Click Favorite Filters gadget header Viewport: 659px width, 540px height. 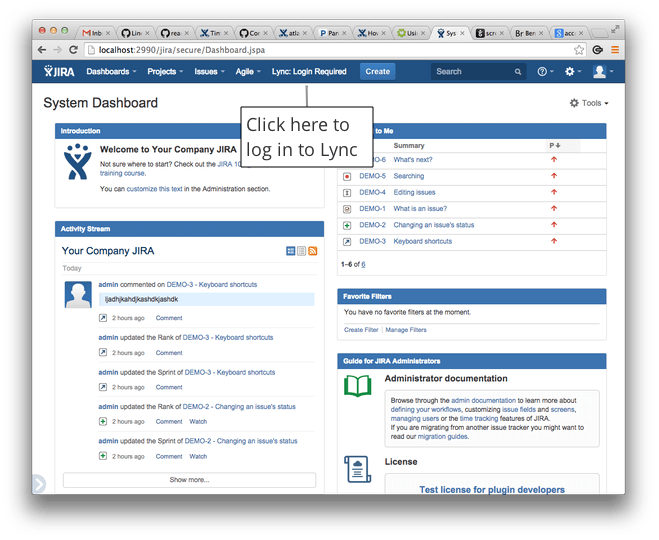point(472,296)
